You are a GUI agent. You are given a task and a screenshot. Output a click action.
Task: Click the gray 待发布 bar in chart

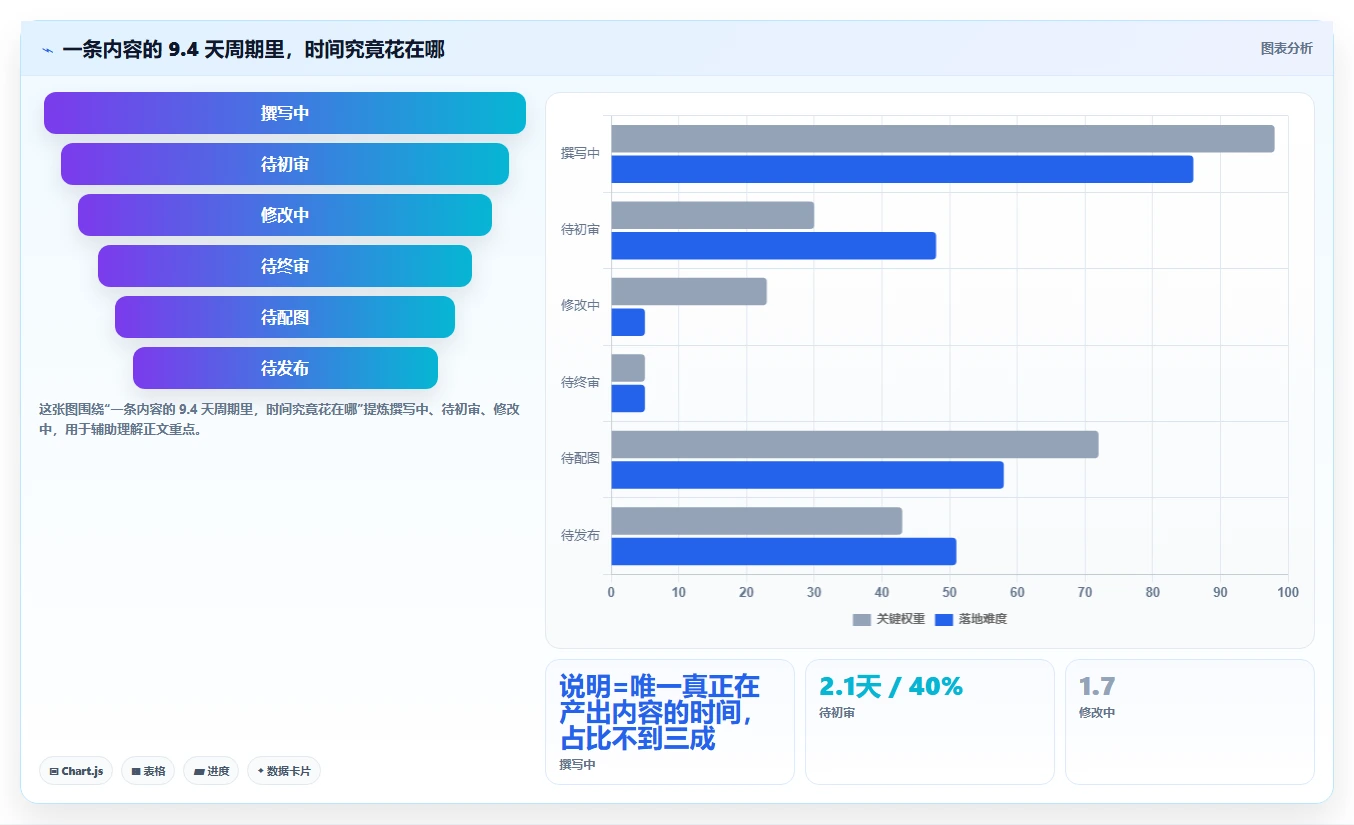click(757, 521)
